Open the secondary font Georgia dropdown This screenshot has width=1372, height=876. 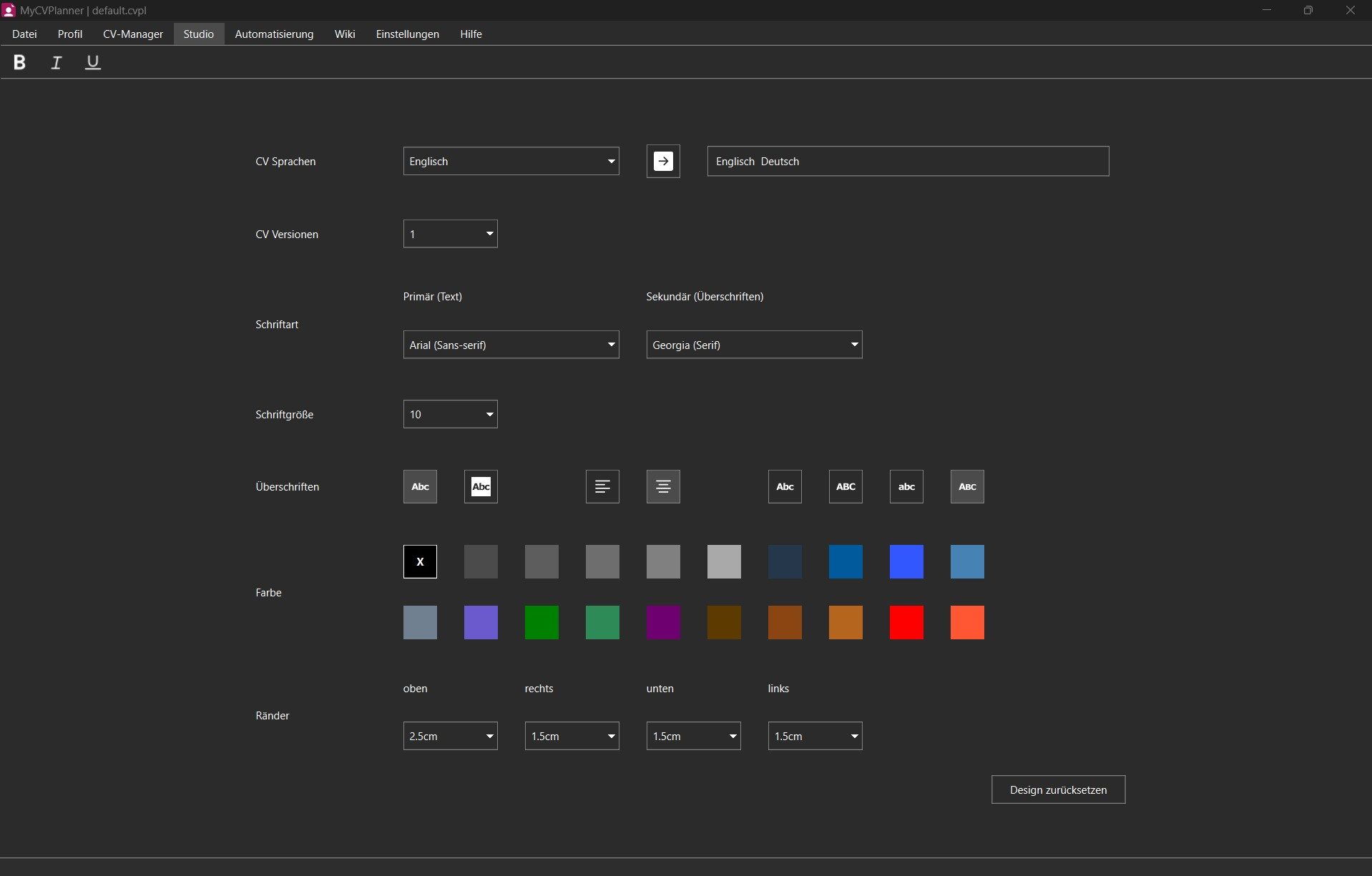754,345
